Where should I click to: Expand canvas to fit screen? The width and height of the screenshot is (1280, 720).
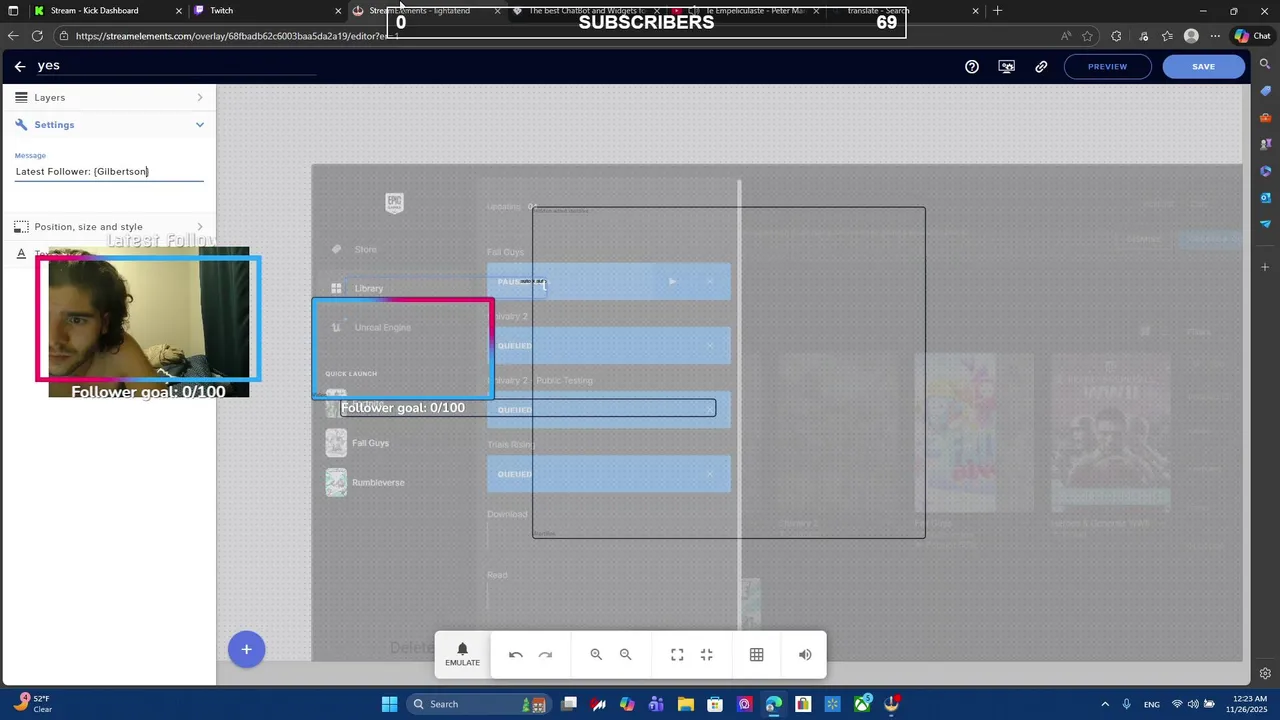(677, 655)
